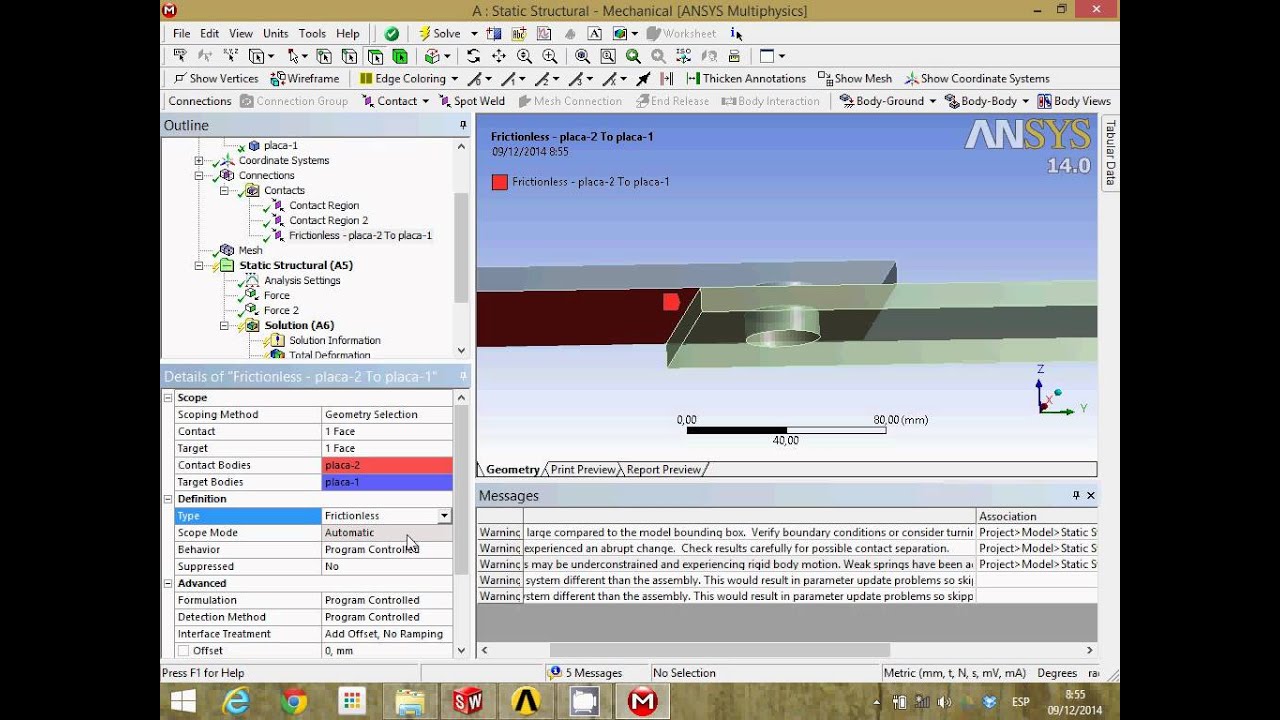Screen dimensions: 1280x720
Task: Click the New Comment 'Abc' icon
Action: pyautogui.click(x=519, y=33)
